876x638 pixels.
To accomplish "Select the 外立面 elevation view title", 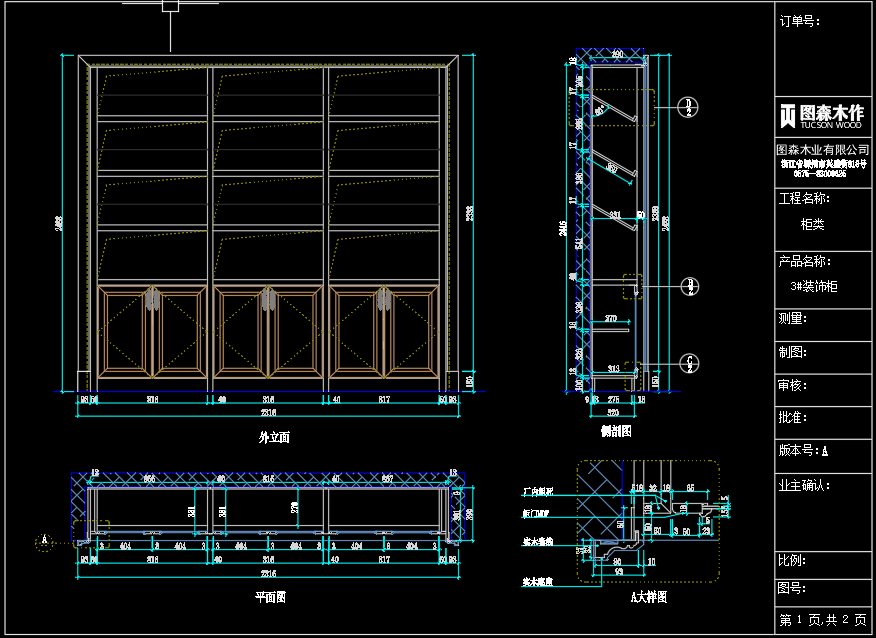I will (x=274, y=437).
